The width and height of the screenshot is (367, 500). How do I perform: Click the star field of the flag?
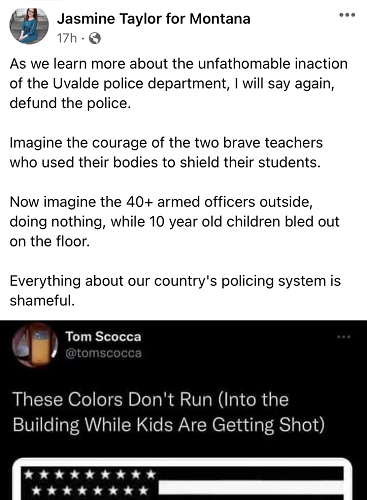pos(90,482)
